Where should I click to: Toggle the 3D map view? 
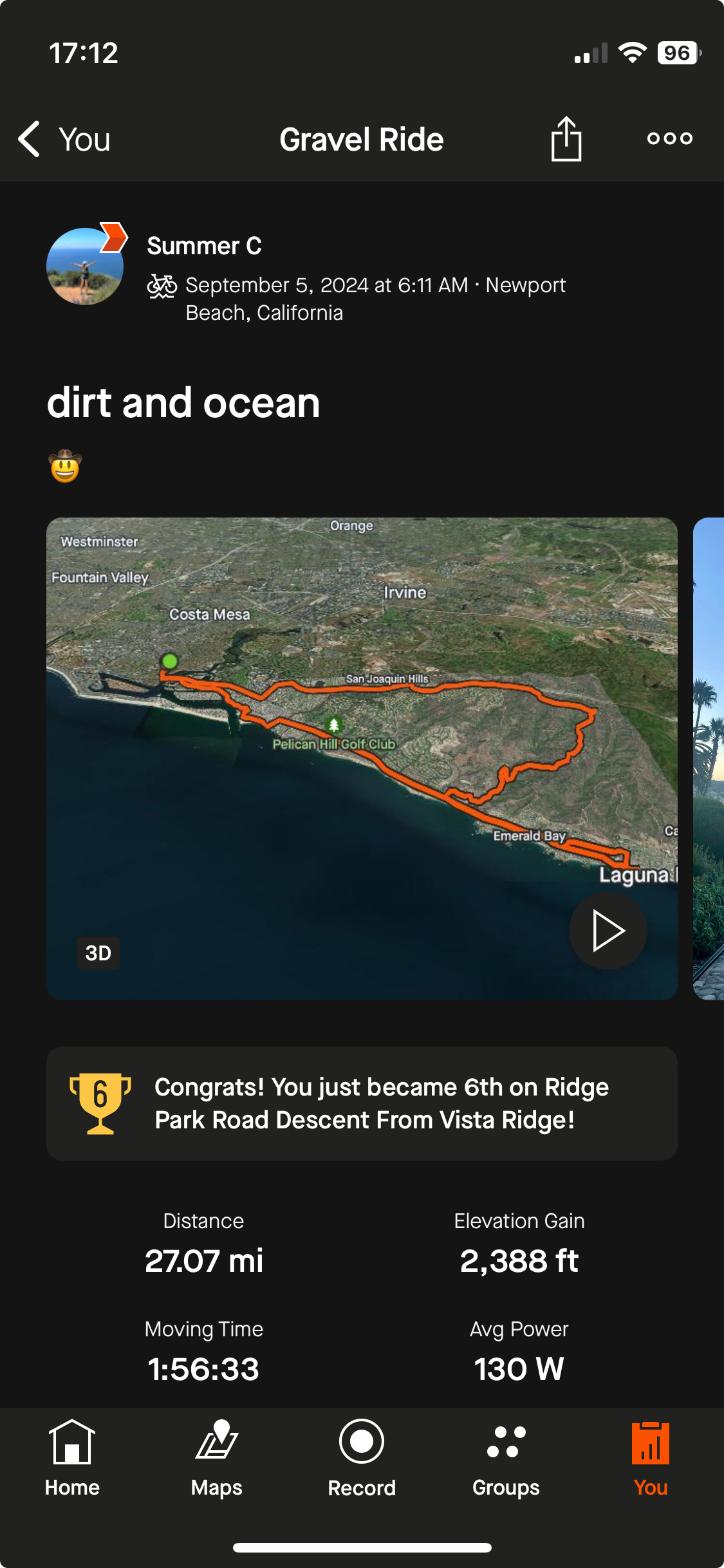(98, 953)
